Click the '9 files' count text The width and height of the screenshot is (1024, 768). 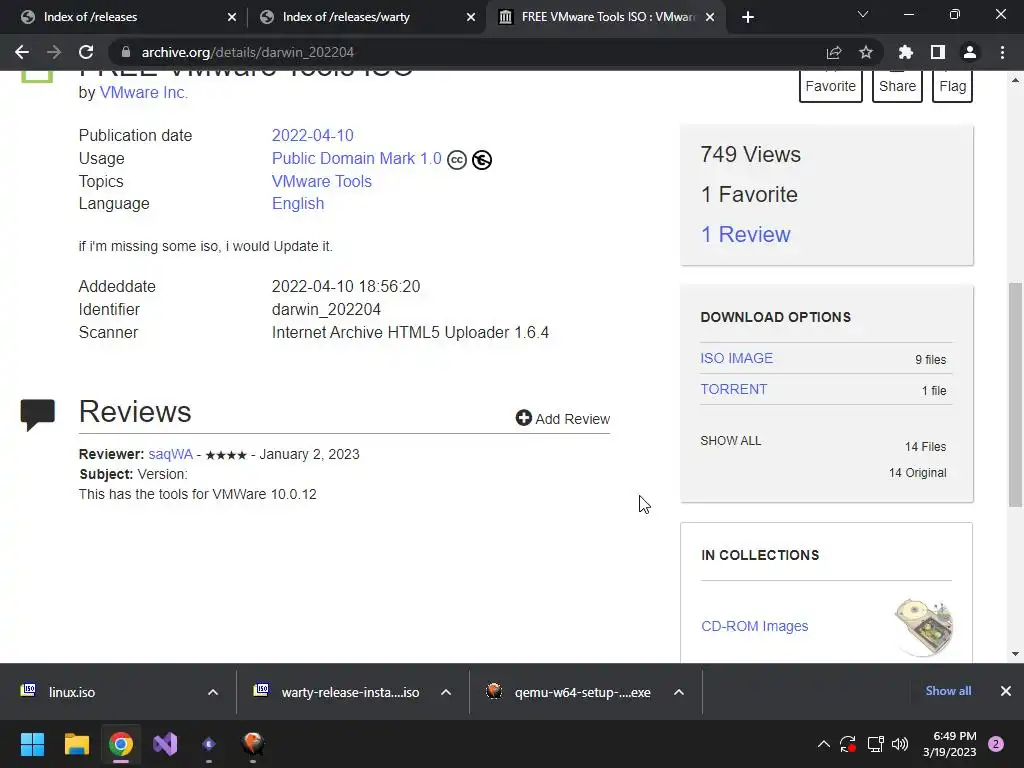tap(931, 360)
